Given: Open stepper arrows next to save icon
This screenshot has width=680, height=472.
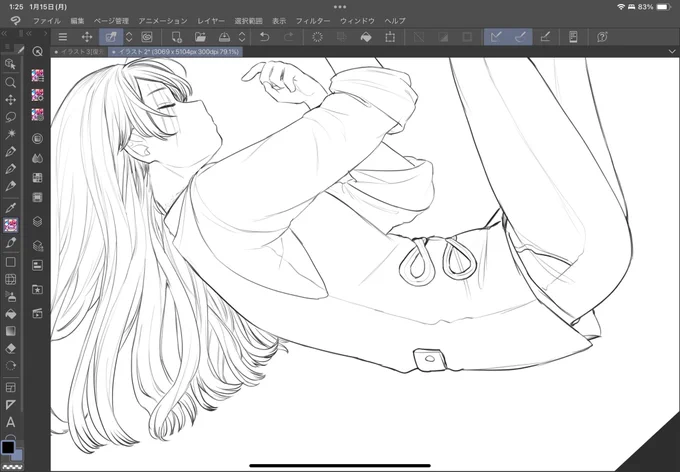Looking at the screenshot, I should (242, 37).
